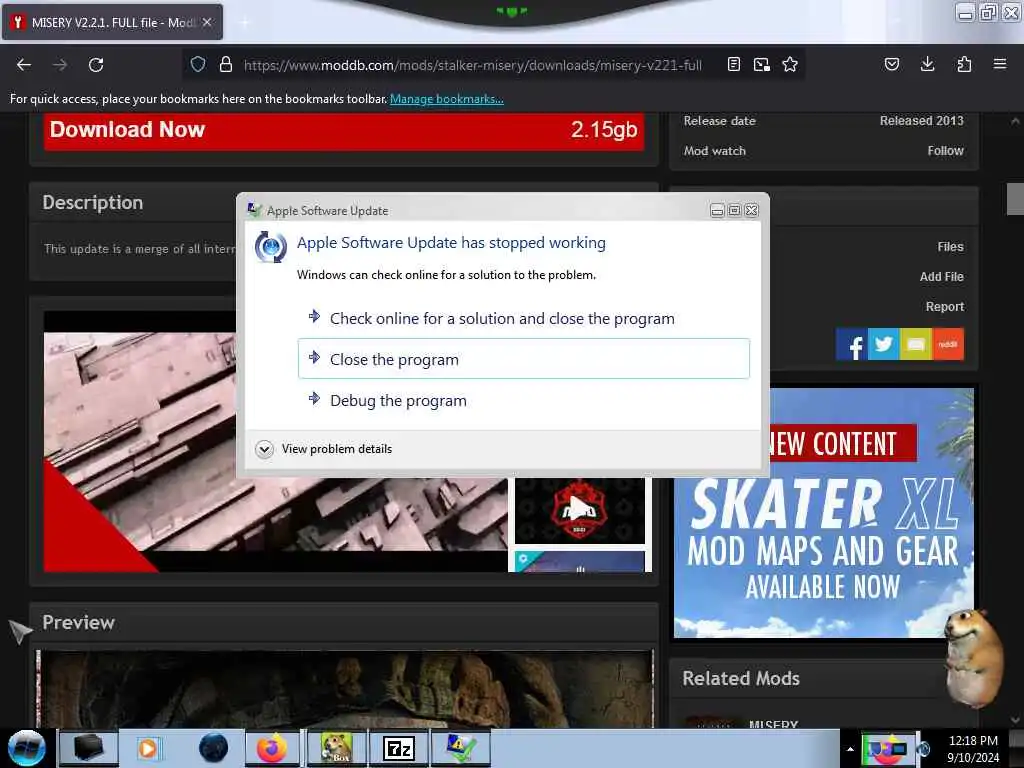Open the dark globe taskbar icon

tap(213, 748)
